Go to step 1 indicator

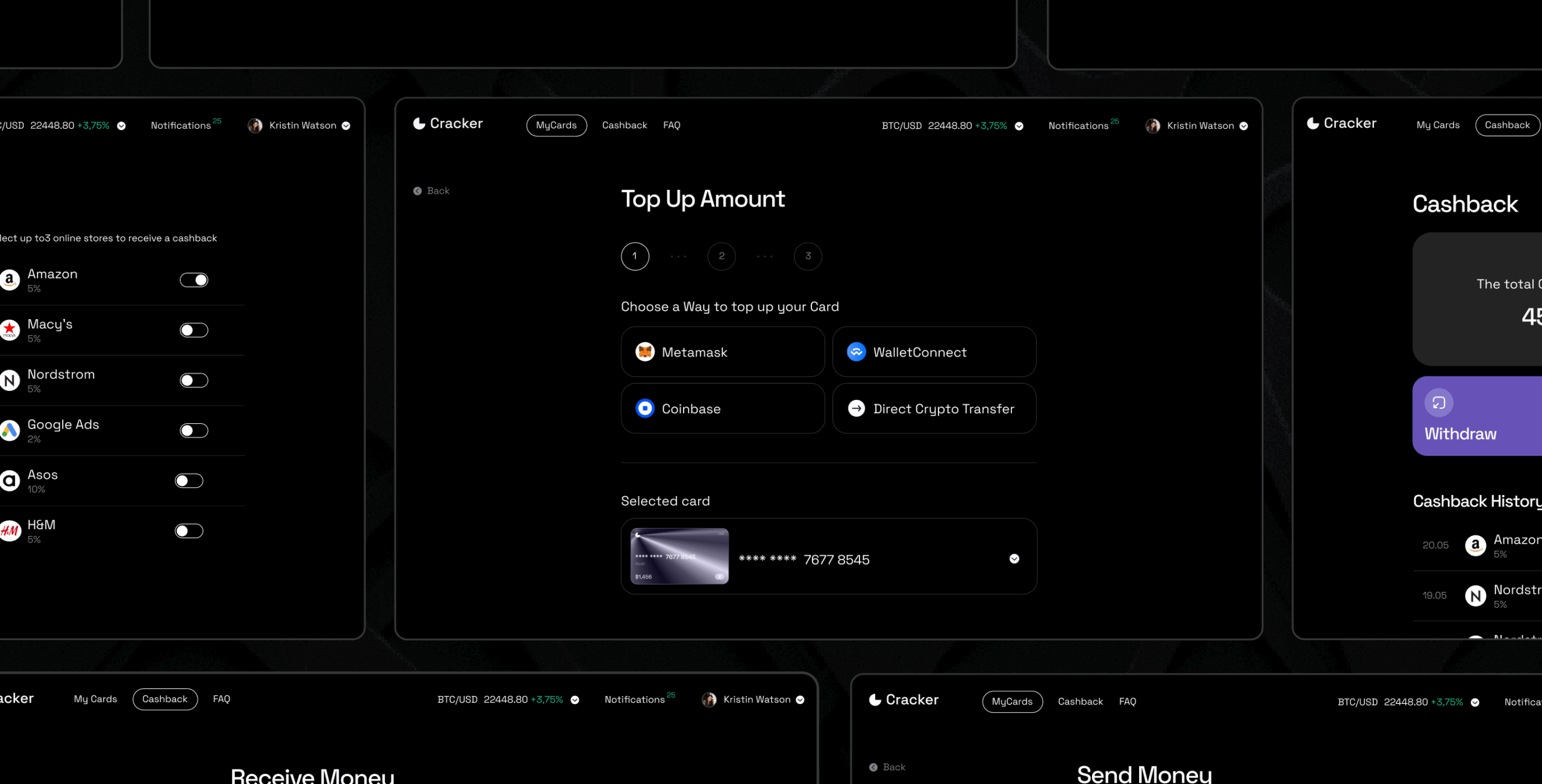coord(635,257)
